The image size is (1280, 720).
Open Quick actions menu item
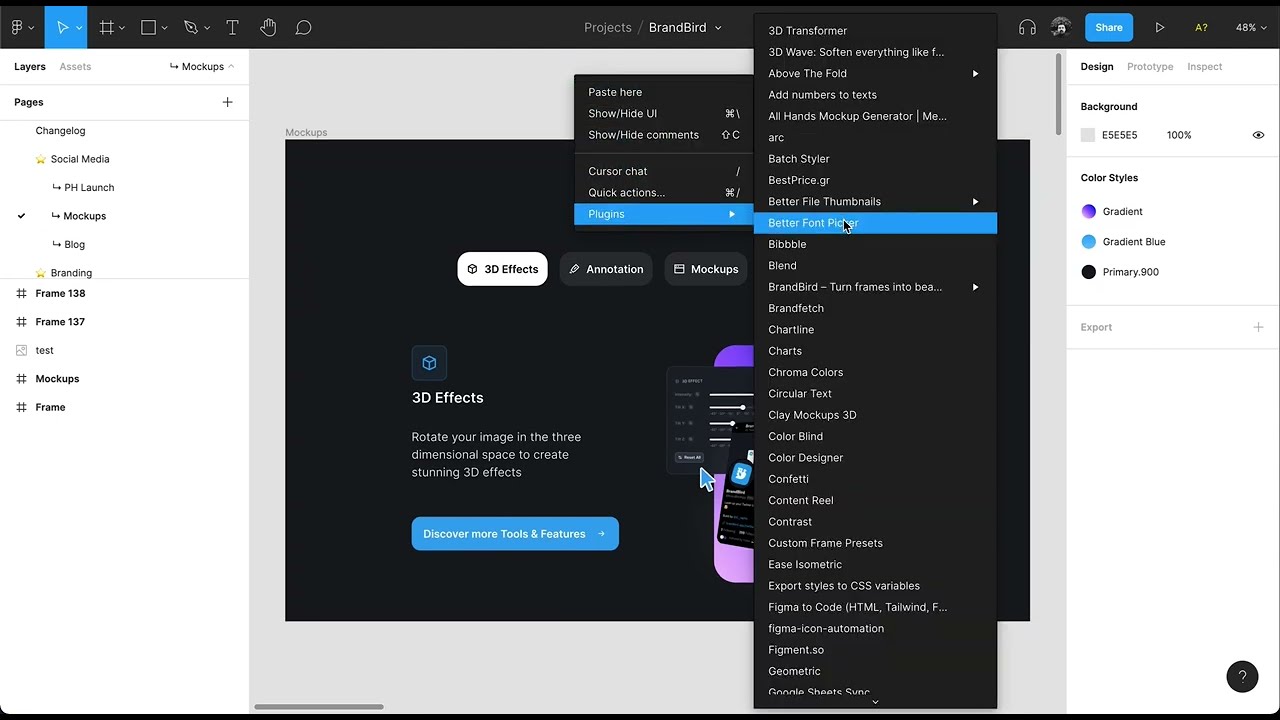pyautogui.click(x=663, y=192)
